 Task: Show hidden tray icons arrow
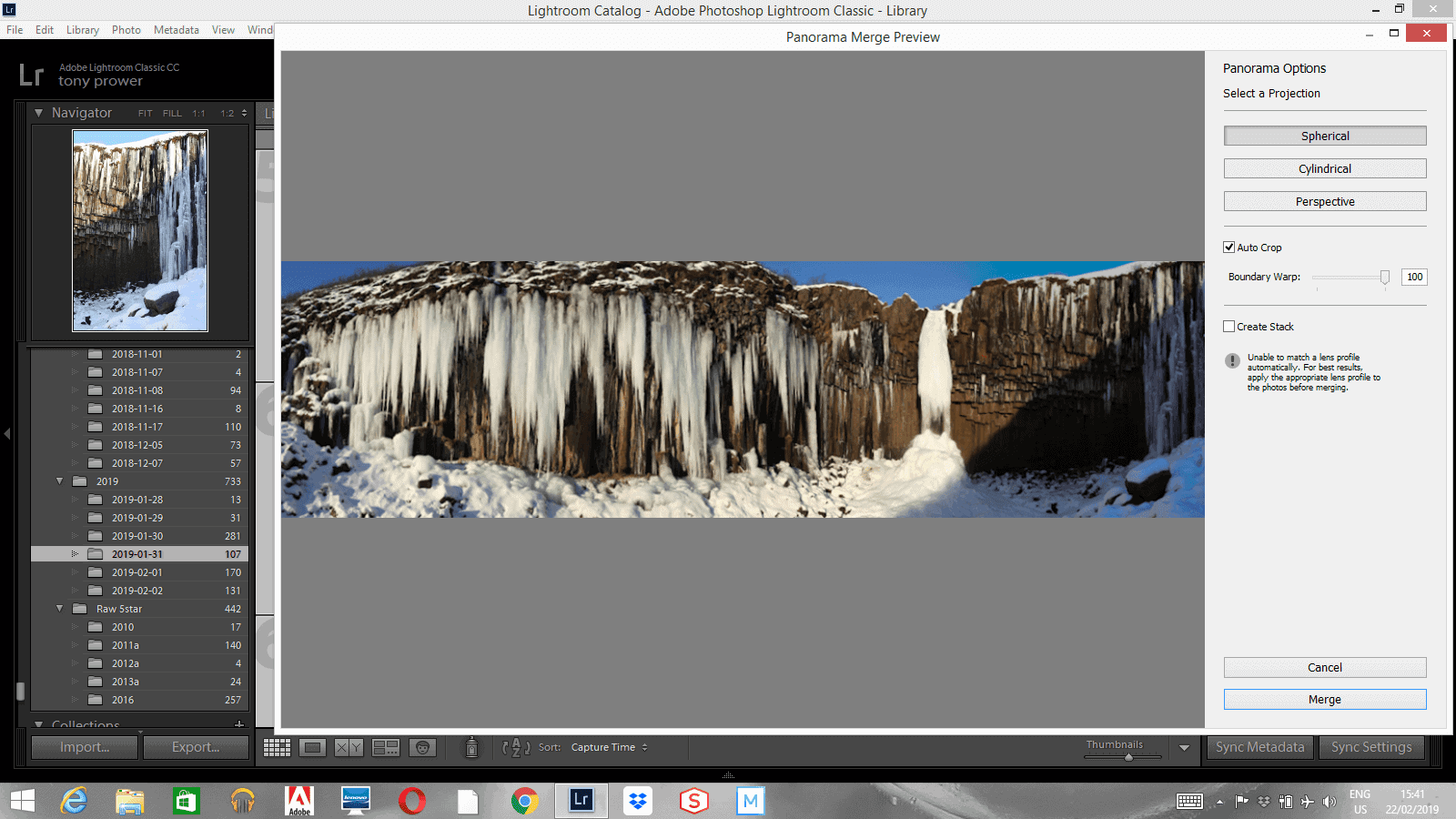(x=1219, y=802)
